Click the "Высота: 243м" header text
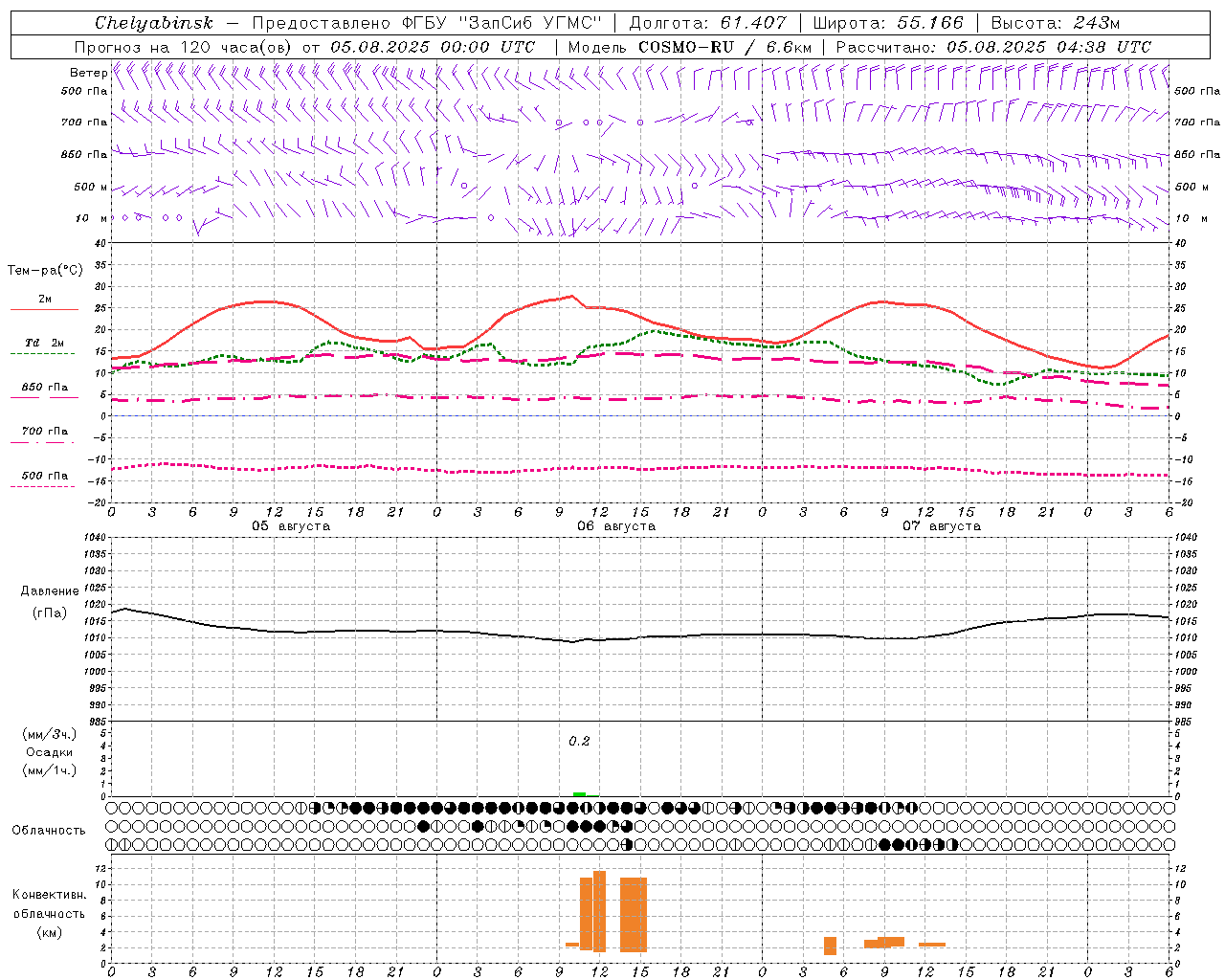Screen dimensions: 1225x980 1056,23
